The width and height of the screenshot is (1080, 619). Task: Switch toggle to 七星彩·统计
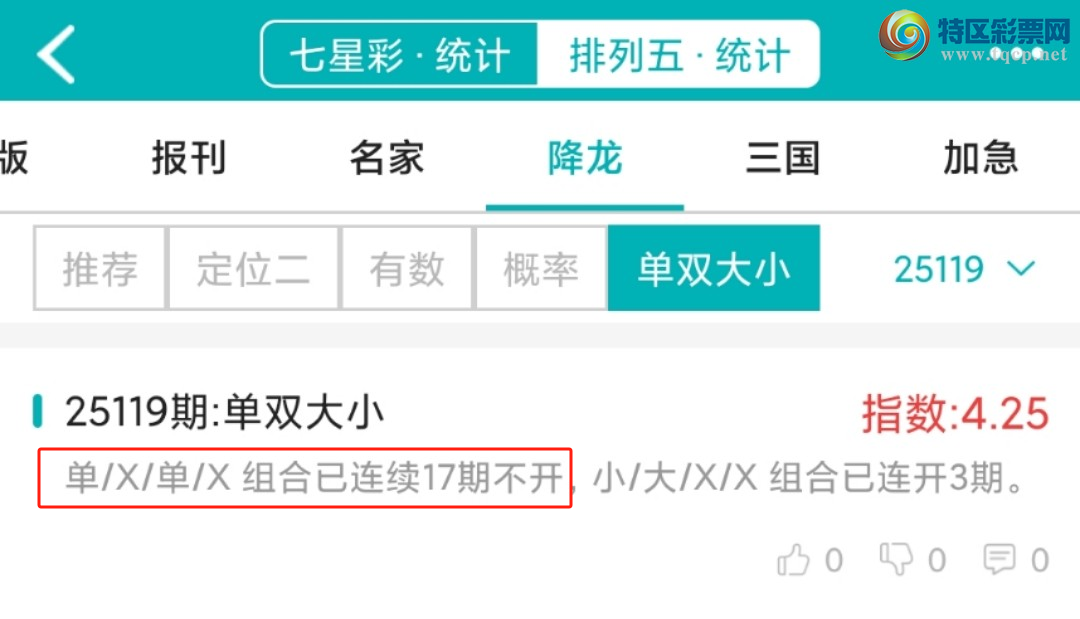pos(399,54)
